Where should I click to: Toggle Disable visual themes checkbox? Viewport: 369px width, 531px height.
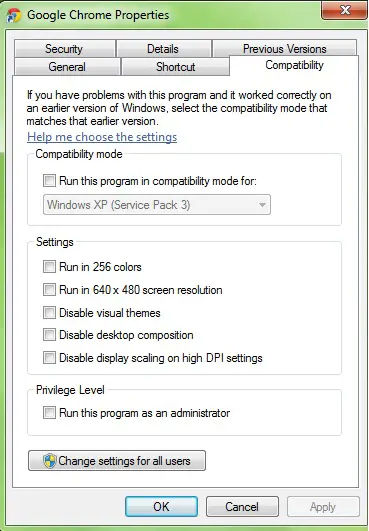pyautogui.click(x=49, y=312)
